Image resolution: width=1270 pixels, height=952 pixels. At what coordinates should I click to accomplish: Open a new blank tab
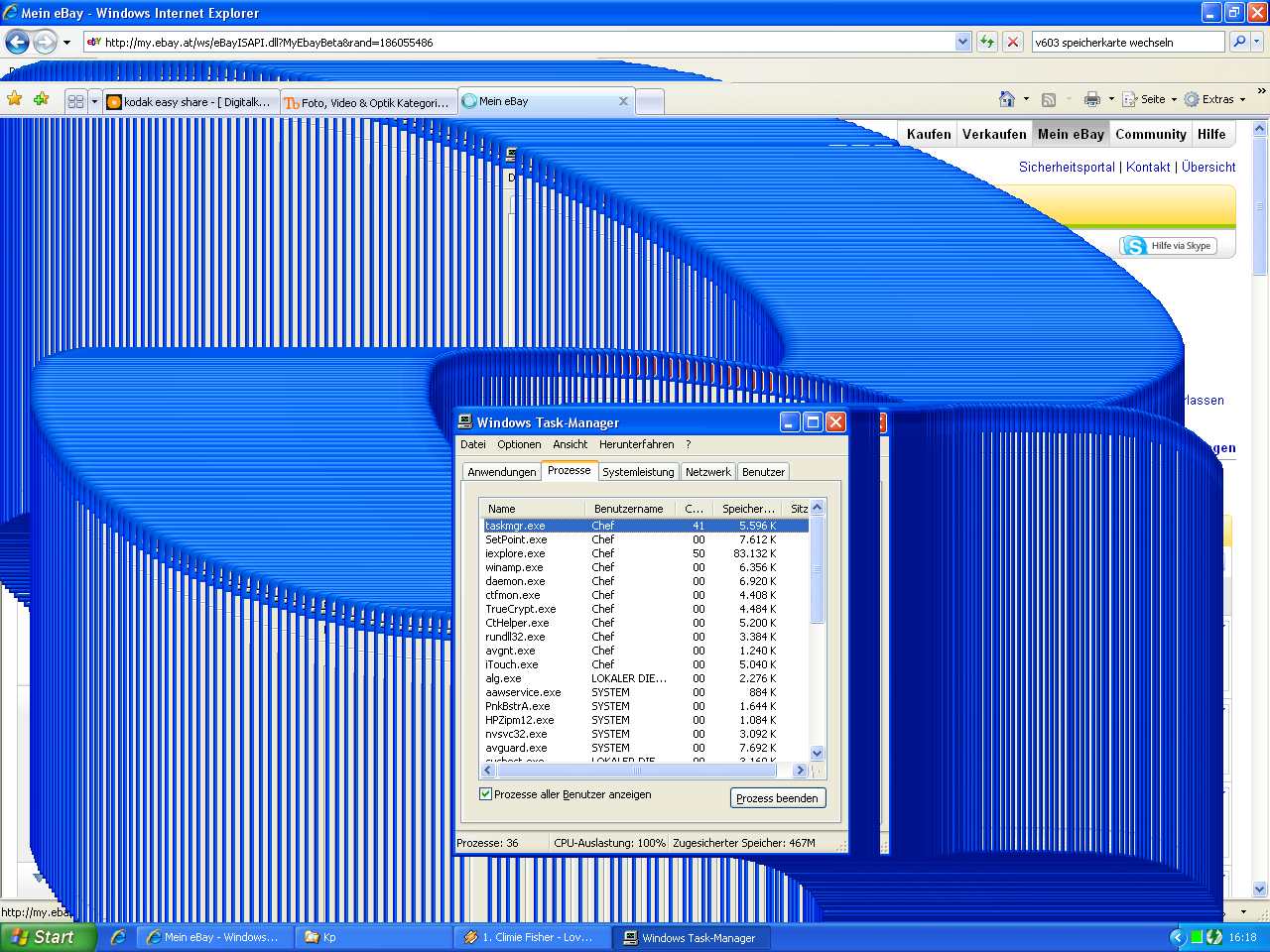point(650,102)
